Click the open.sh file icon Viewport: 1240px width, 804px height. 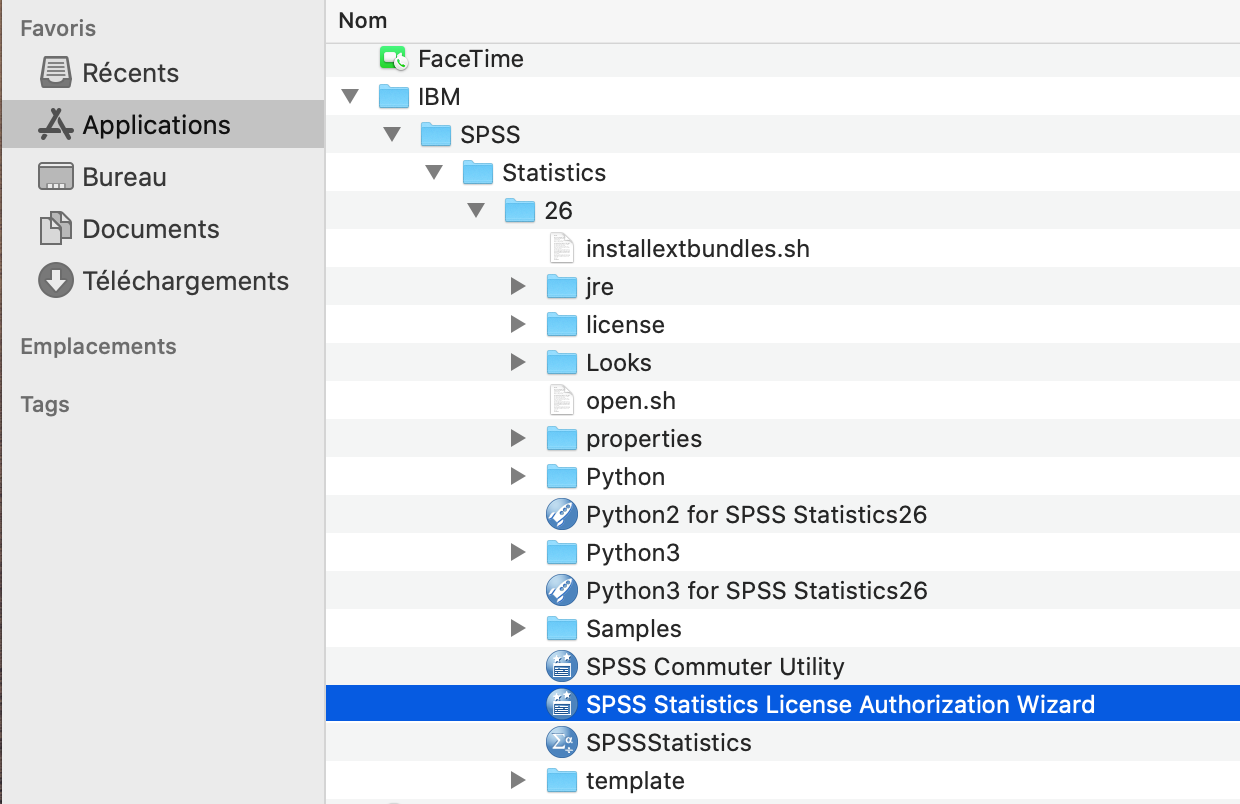[562, 400]
